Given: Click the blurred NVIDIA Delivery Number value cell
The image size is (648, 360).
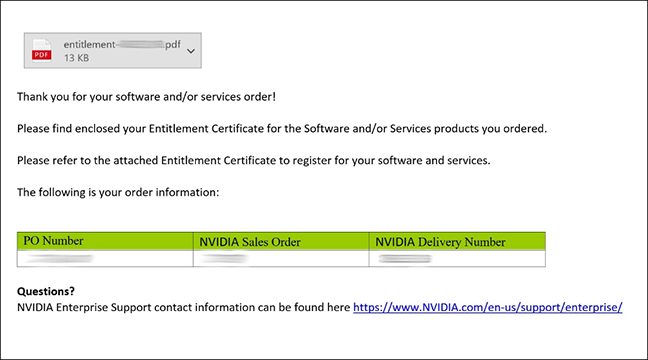Looking at the screenshot, I should point(457,259).
